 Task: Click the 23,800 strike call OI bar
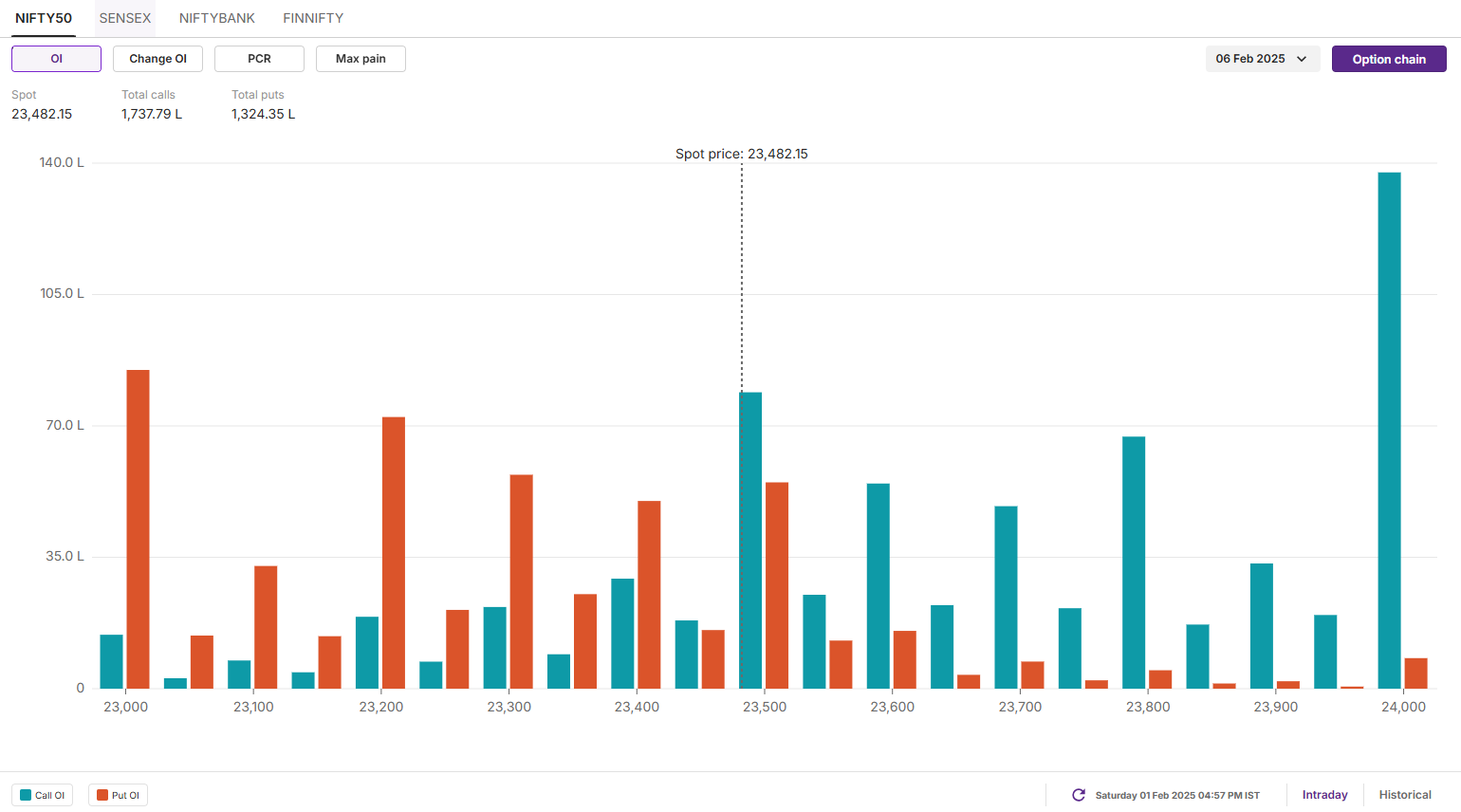pyautogui.click(x=1134, y=563)
